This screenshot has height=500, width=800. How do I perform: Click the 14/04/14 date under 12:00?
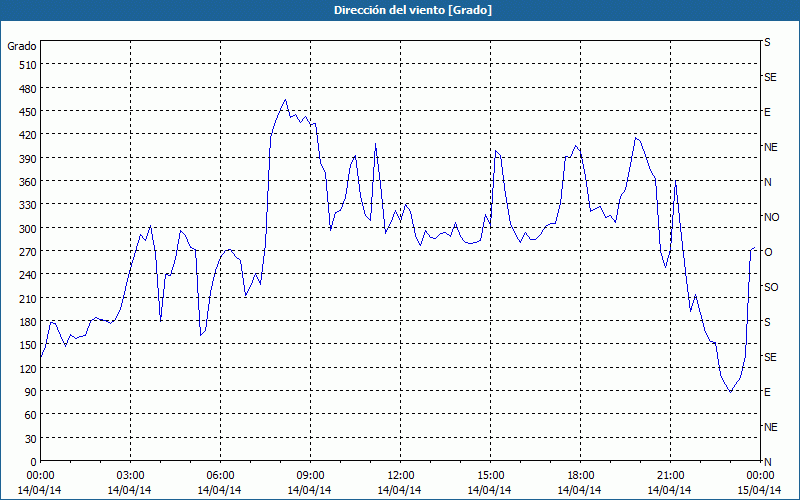click(x=399, y=490)
